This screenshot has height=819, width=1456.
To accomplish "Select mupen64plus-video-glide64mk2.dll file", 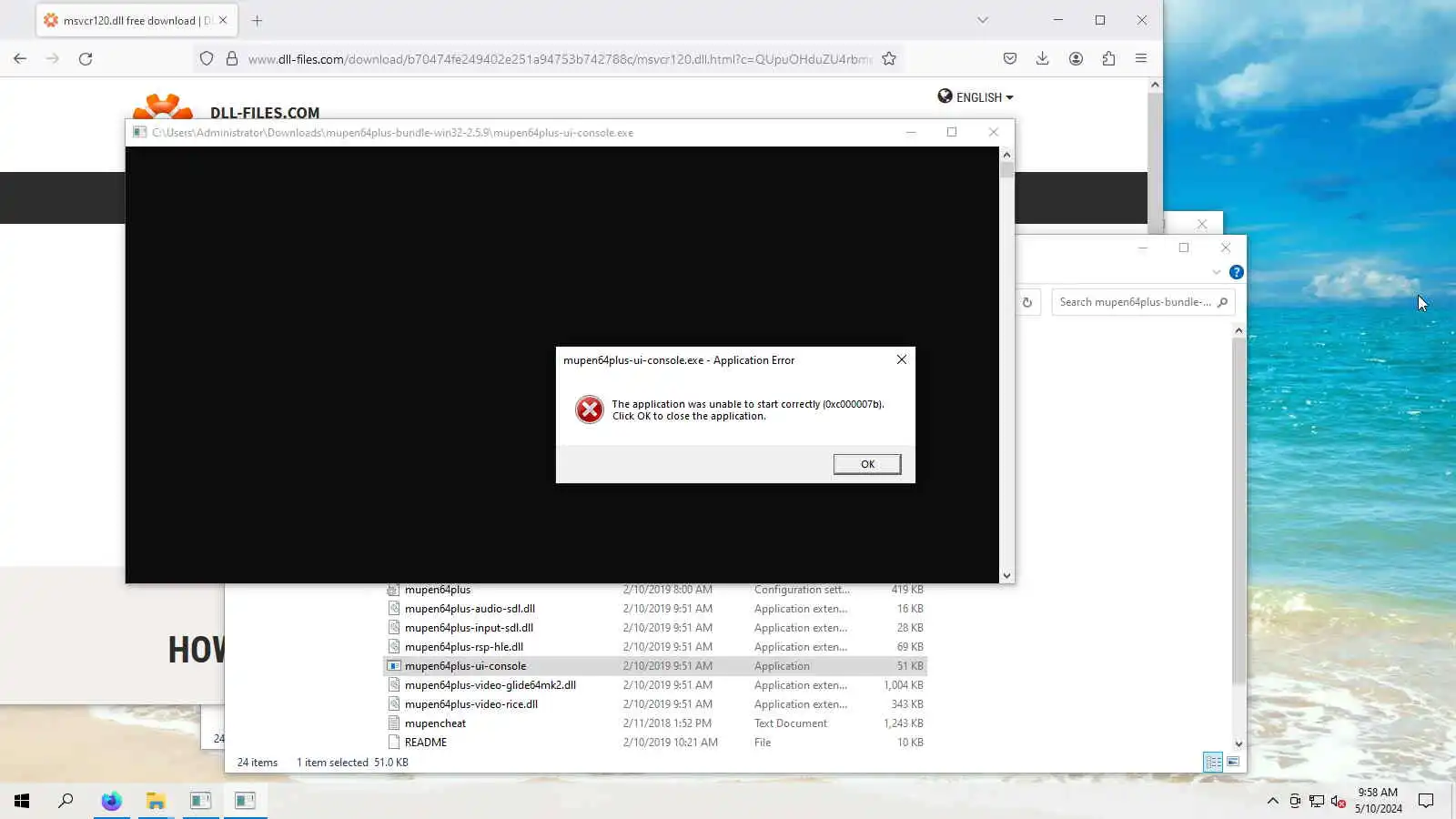I will pyautogui.click(x=655, y=685).
